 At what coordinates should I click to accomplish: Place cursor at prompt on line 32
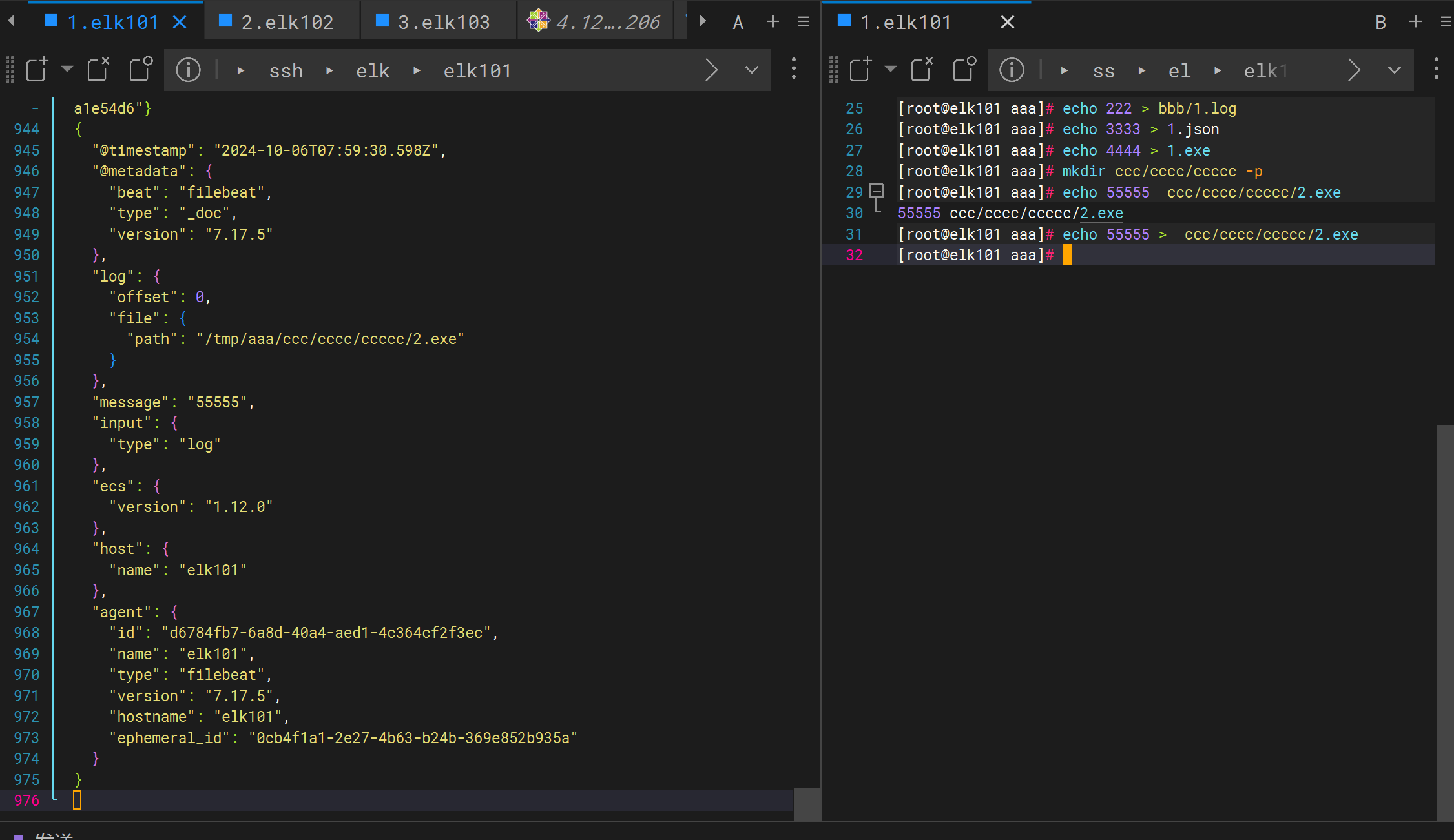[x=1067, y=255]
